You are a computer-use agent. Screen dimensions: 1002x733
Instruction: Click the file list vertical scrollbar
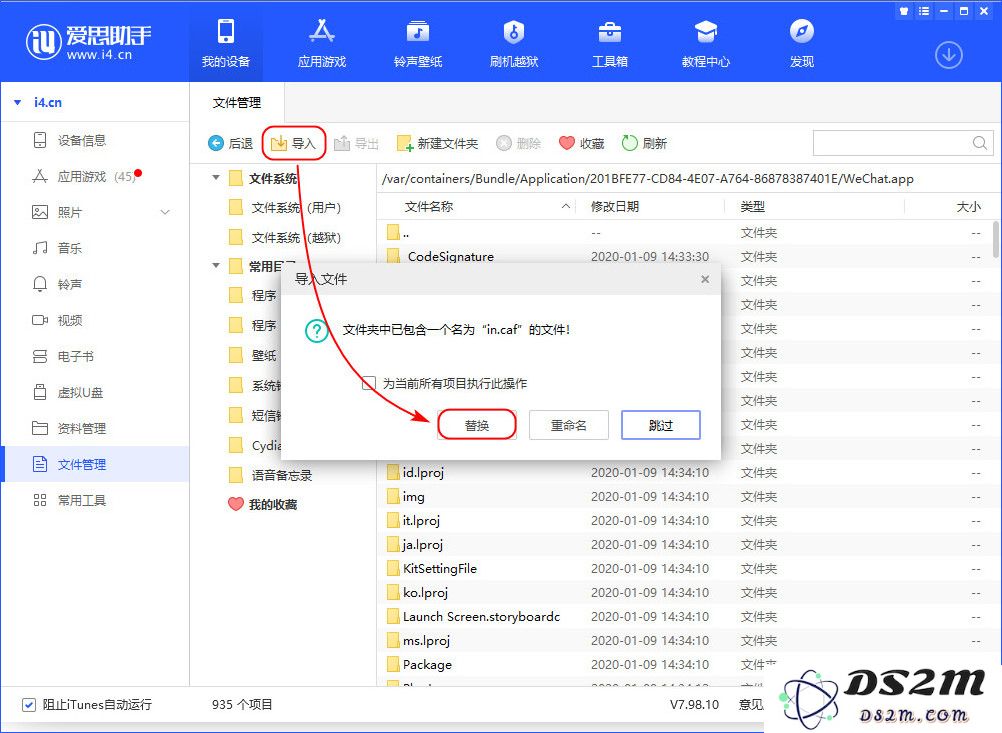(x=997, y=239)
